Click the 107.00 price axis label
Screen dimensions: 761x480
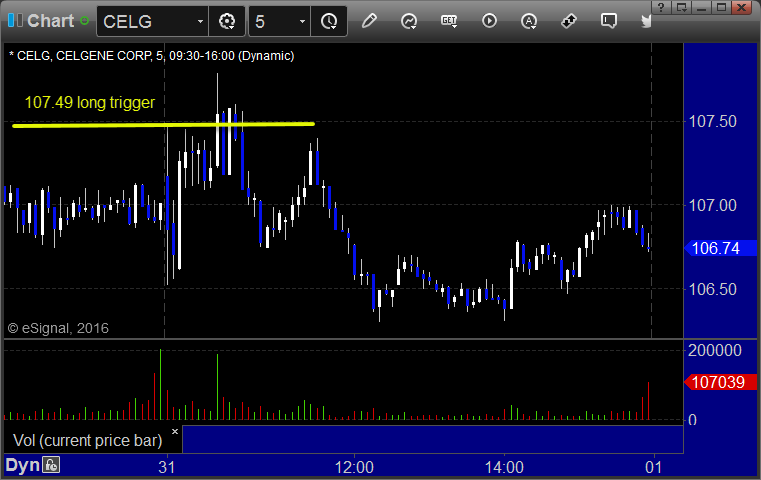(712, 205)
